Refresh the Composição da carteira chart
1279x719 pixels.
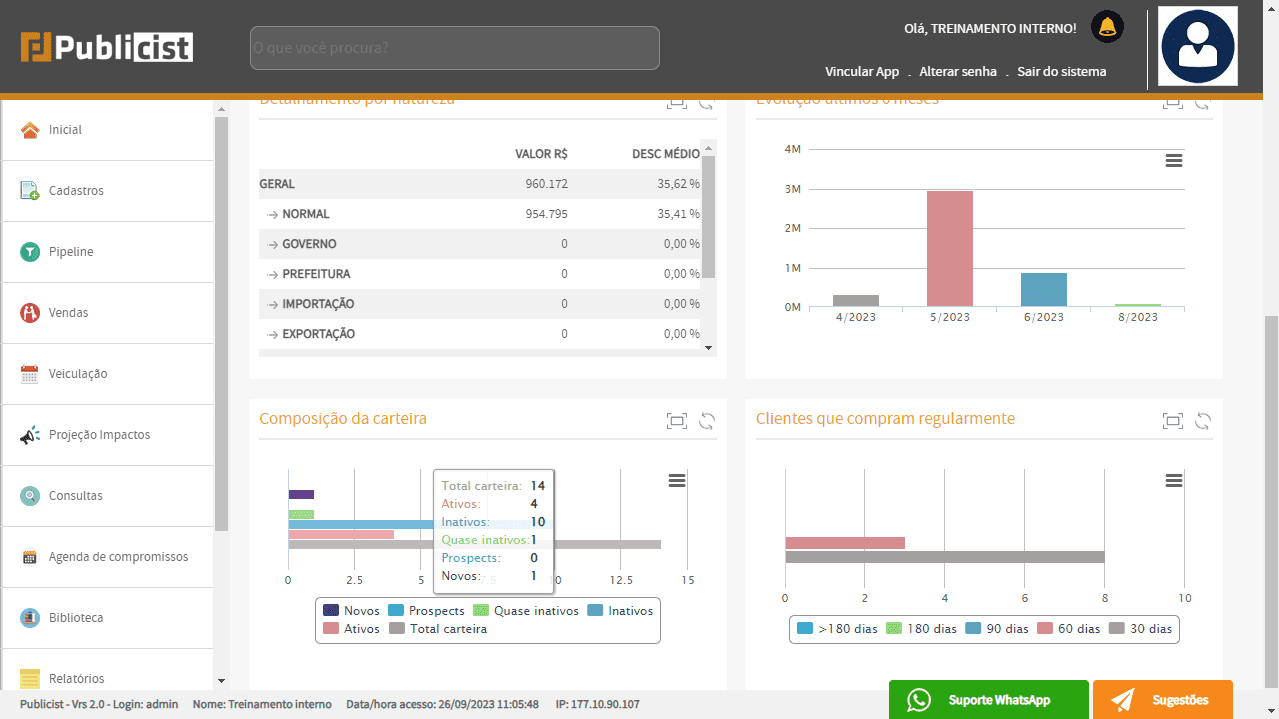tap(707, 421)
